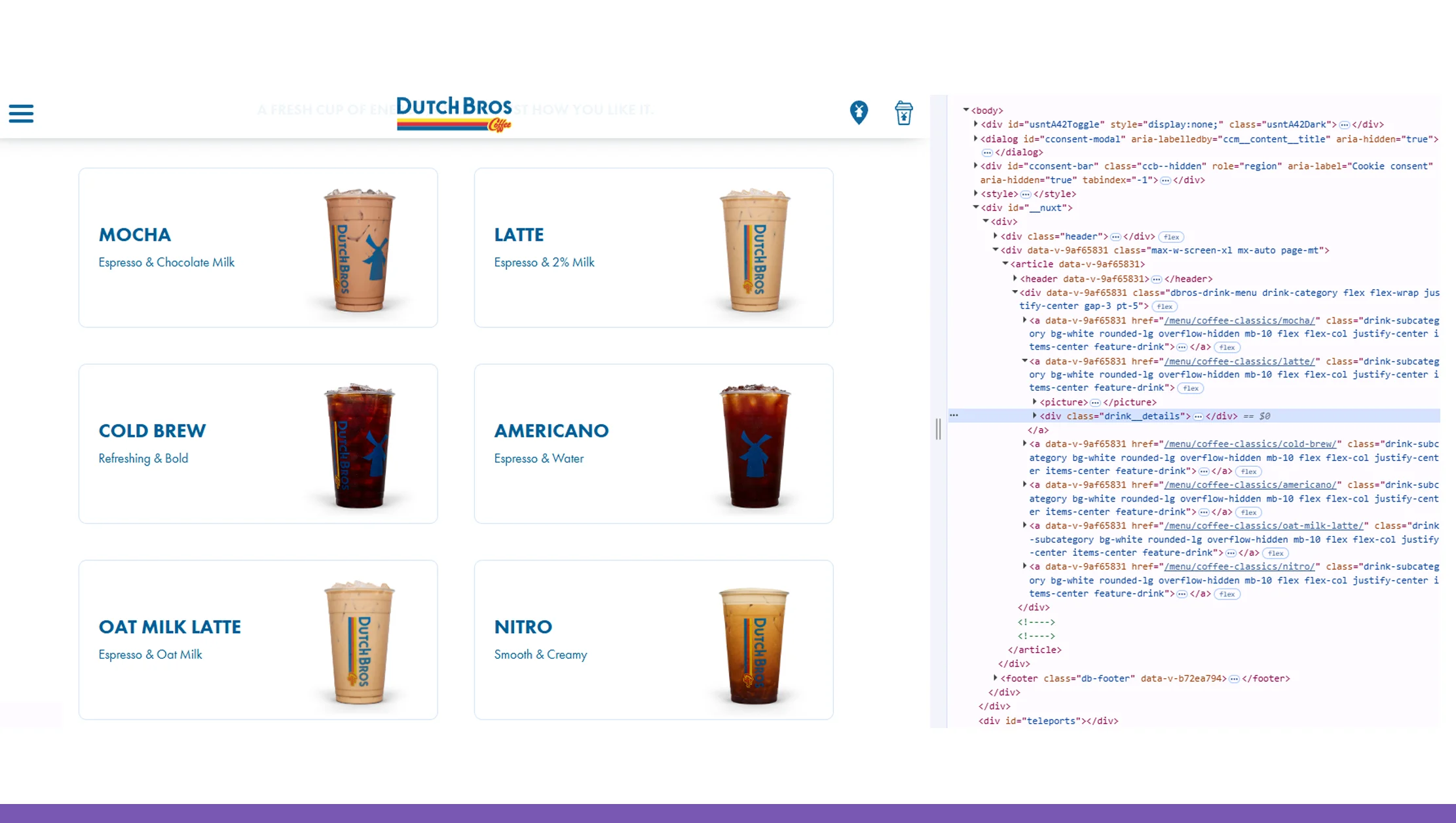Click ellipsis inside the db-footer element
Viewport: 1456px width, 823px height.
1235,678
